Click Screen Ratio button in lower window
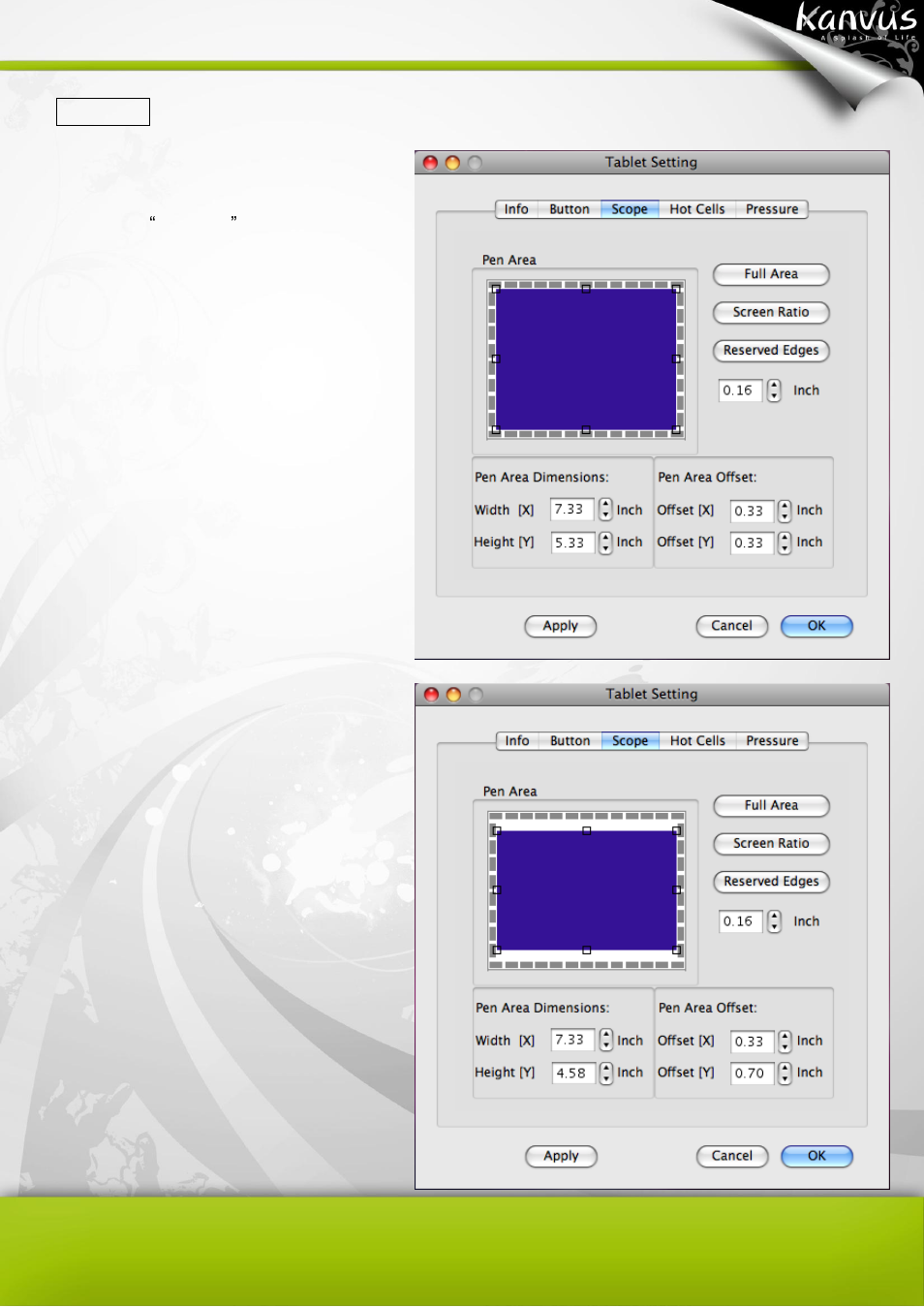The height and width of the screenshot is (1308, 924). [772, 843]
